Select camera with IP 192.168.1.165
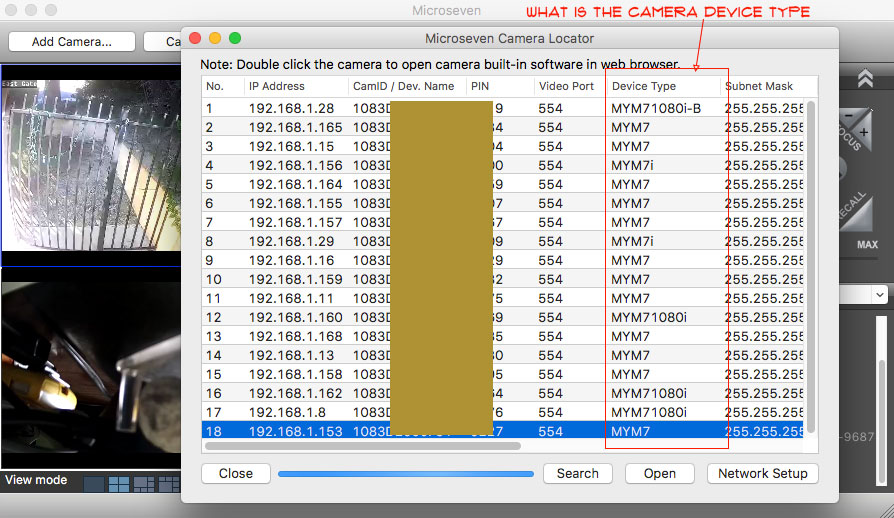This screenshot has height=518, width=894. [x=502, y=127]
